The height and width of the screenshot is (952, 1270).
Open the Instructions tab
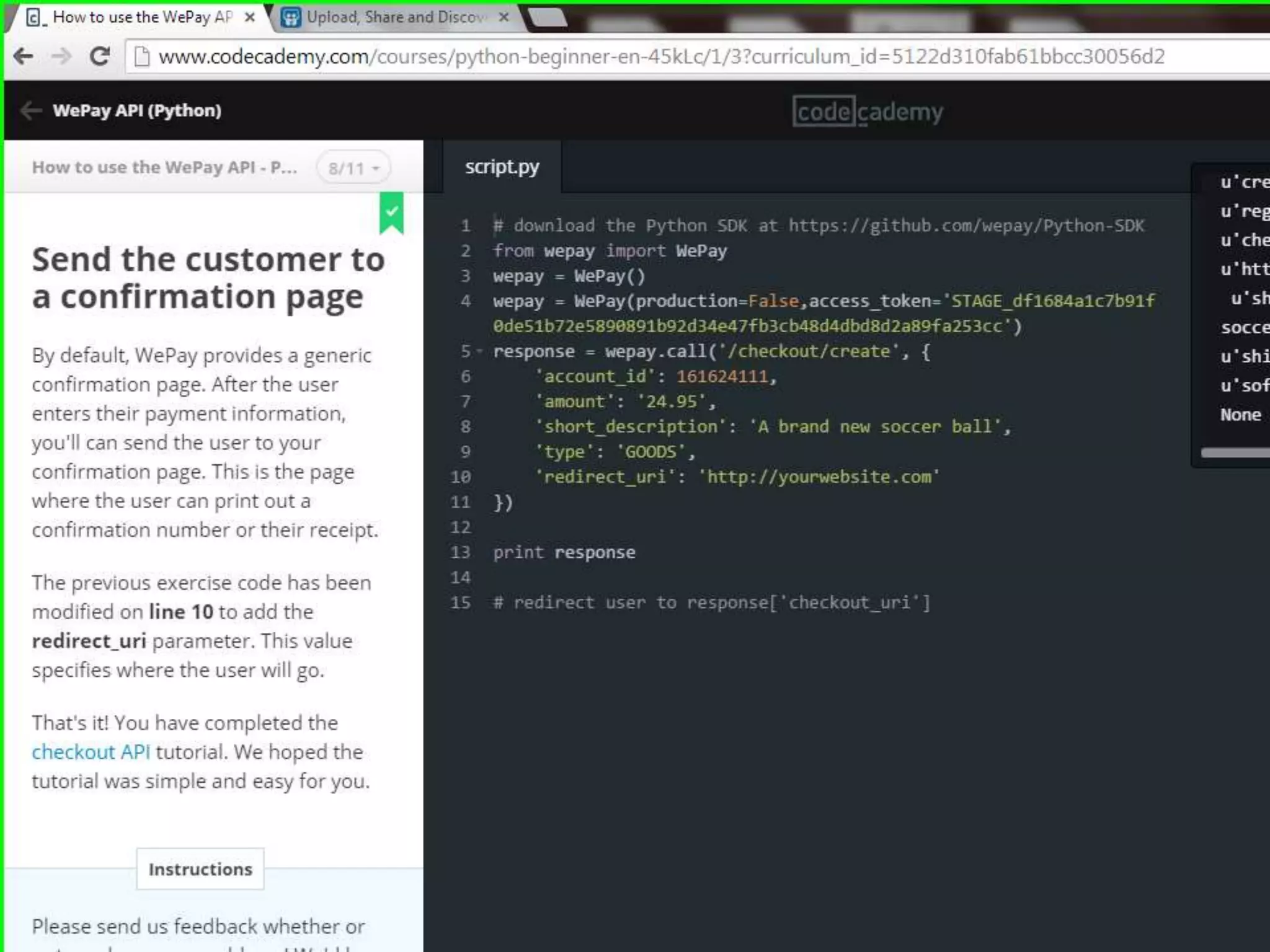point(200,869)
